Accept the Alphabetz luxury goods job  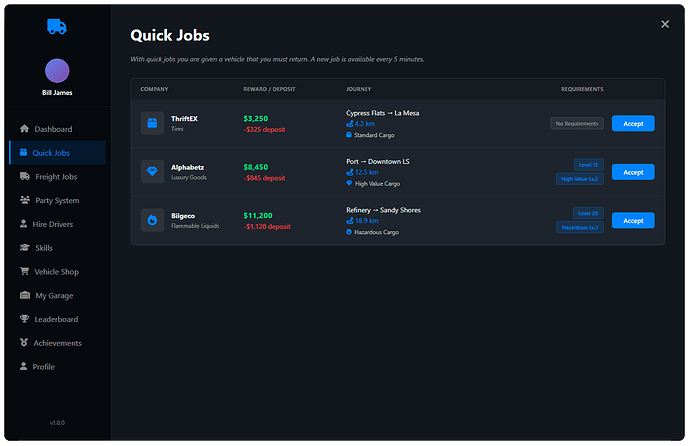pos(632,172)
